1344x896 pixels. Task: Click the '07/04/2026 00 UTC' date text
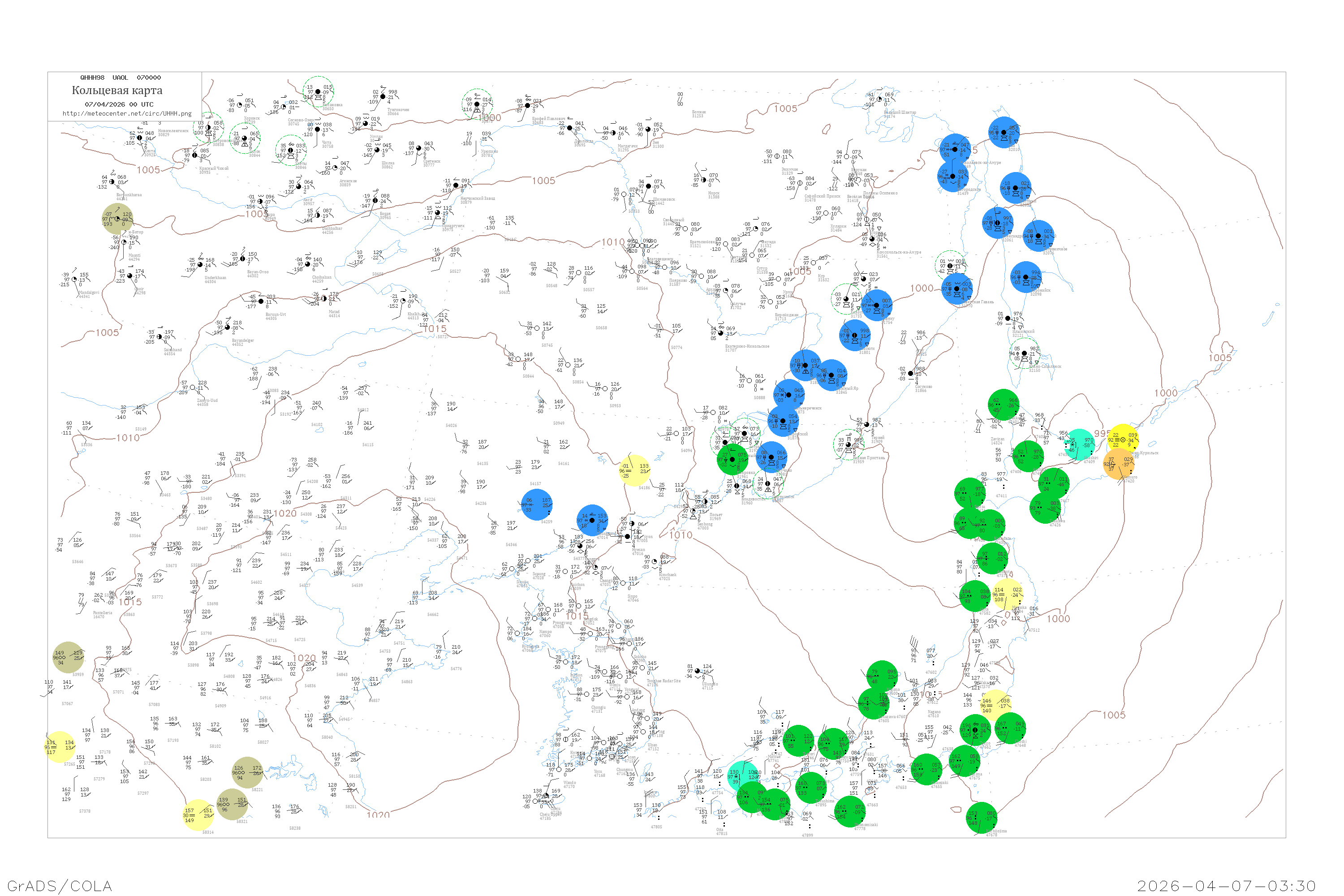pos(119,104)
